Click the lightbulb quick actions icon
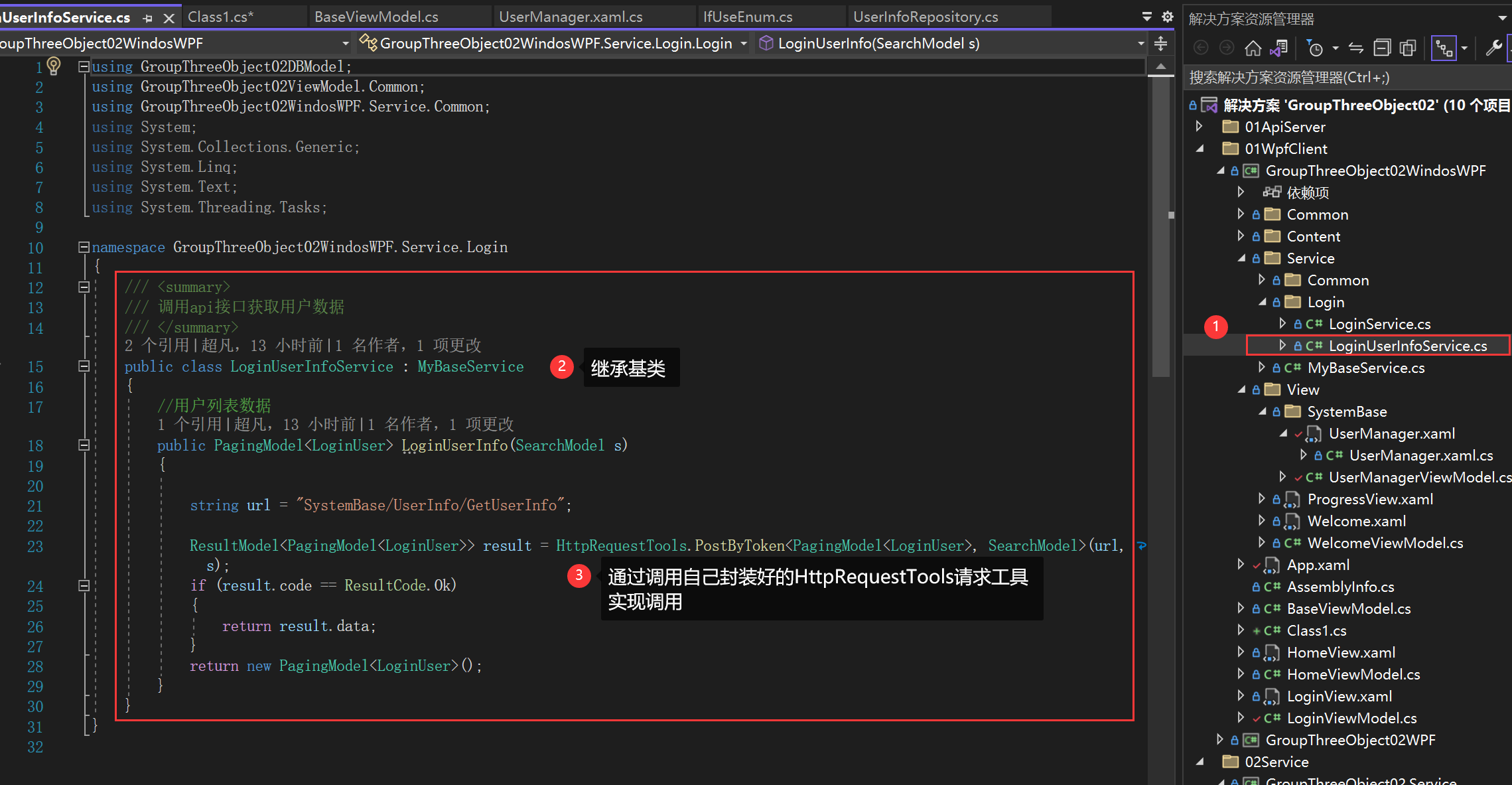 [54, 66]
